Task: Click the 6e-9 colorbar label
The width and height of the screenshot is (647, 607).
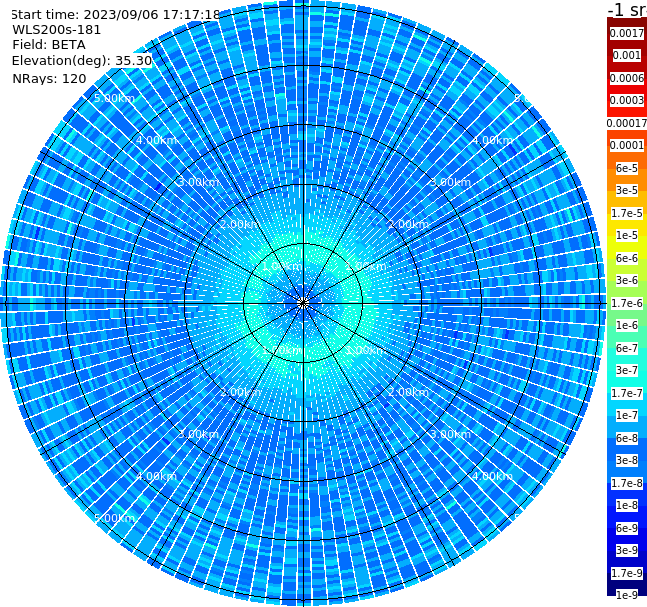Action: (x=627, y=528)
